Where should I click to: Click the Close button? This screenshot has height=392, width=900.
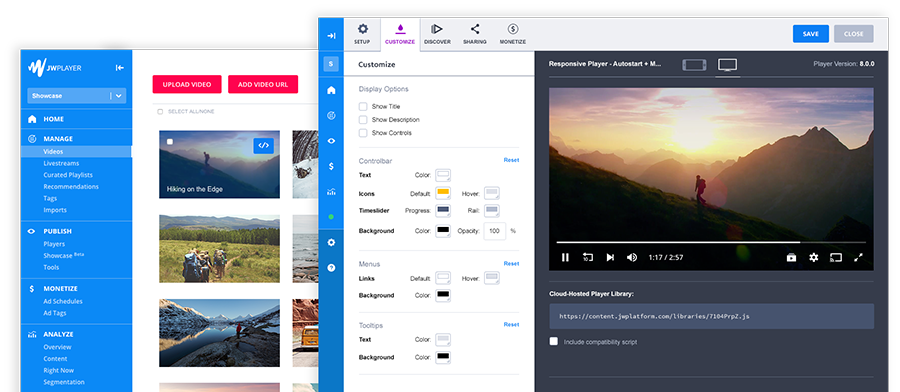pyautogui.click(x=854, y=34)
